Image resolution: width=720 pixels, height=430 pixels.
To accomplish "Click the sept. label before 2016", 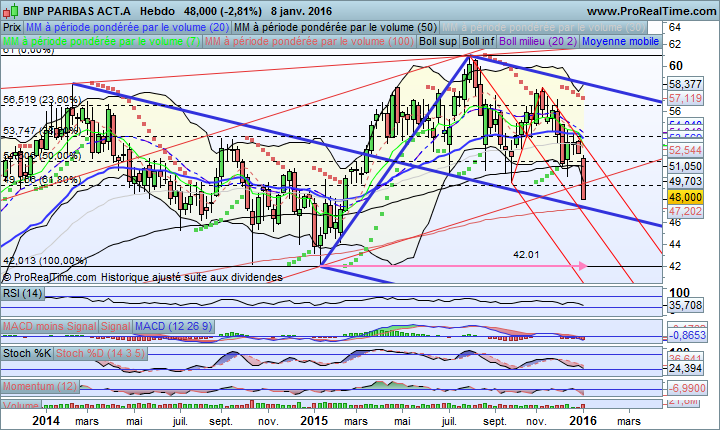I will pyautogui.click(x=495, y=422).
